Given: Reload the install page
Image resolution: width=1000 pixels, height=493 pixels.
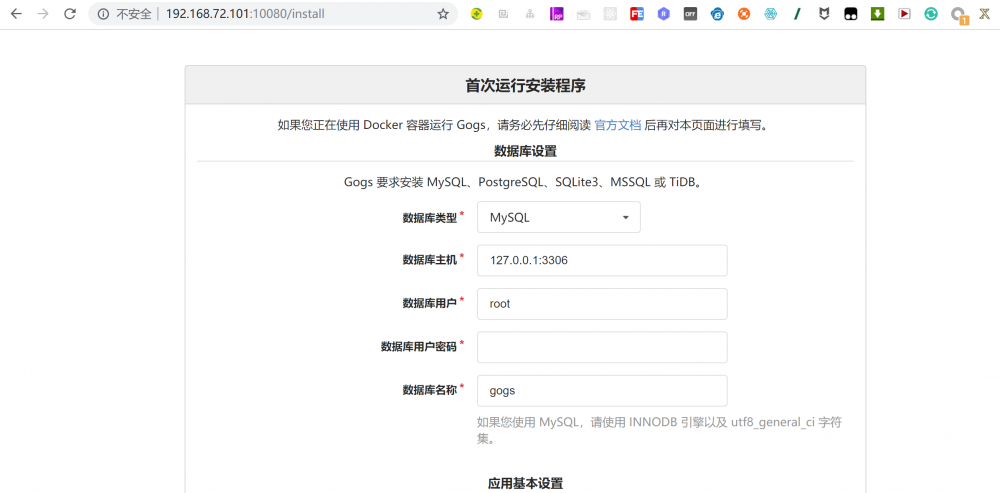Looking at the screenshot, I should 70,14.
